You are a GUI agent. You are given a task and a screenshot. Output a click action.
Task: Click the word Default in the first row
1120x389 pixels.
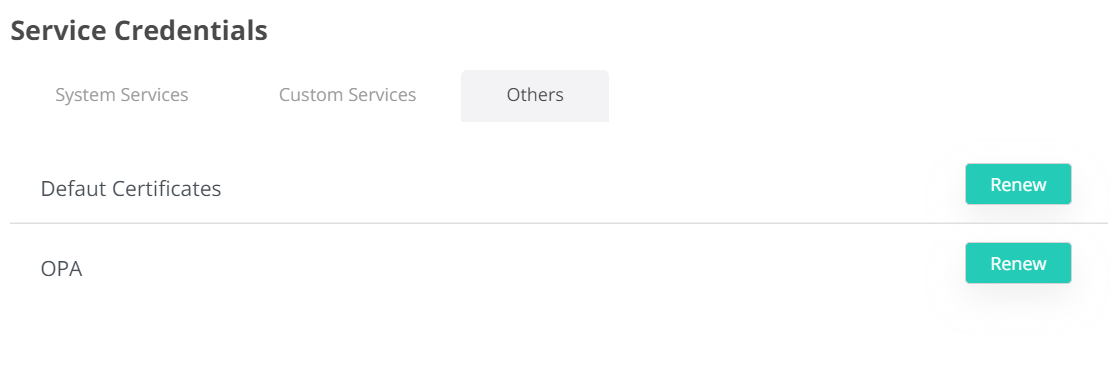tap(72, 188)
